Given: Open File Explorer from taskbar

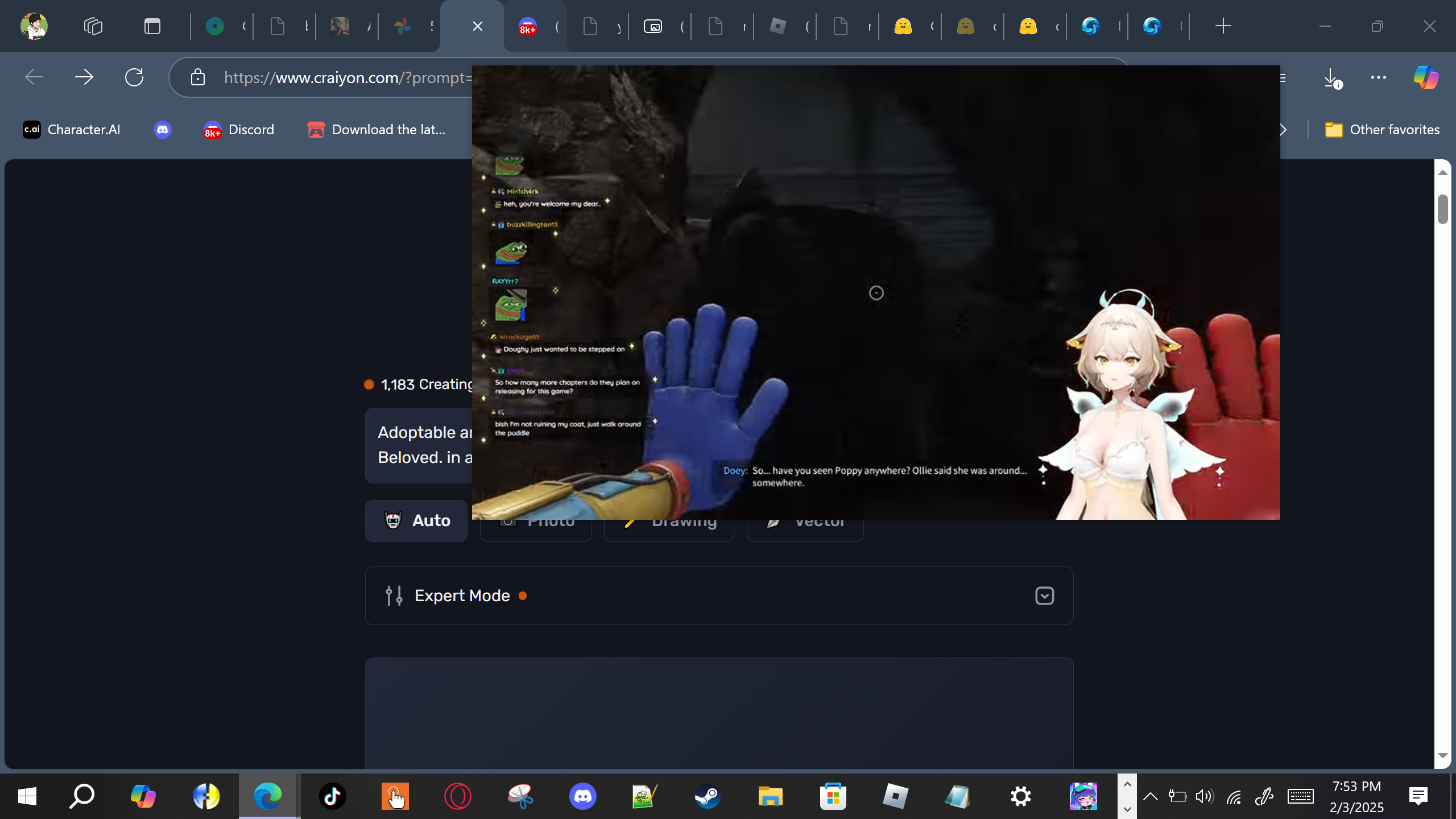Looking at the screenshot, I should tap(771, 796).
